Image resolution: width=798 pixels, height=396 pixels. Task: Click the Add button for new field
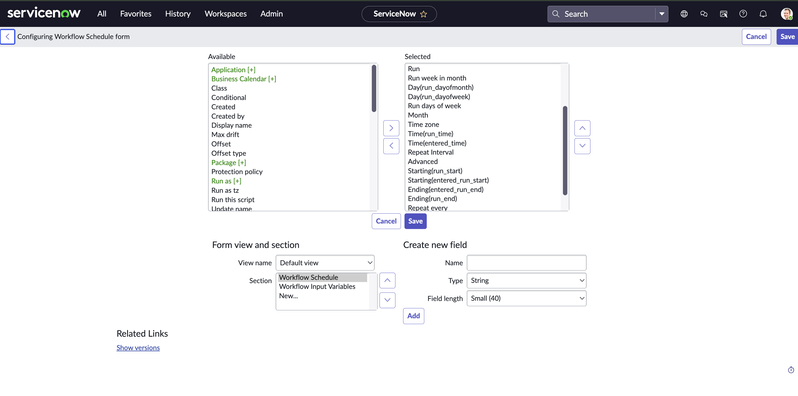(414, 316)
